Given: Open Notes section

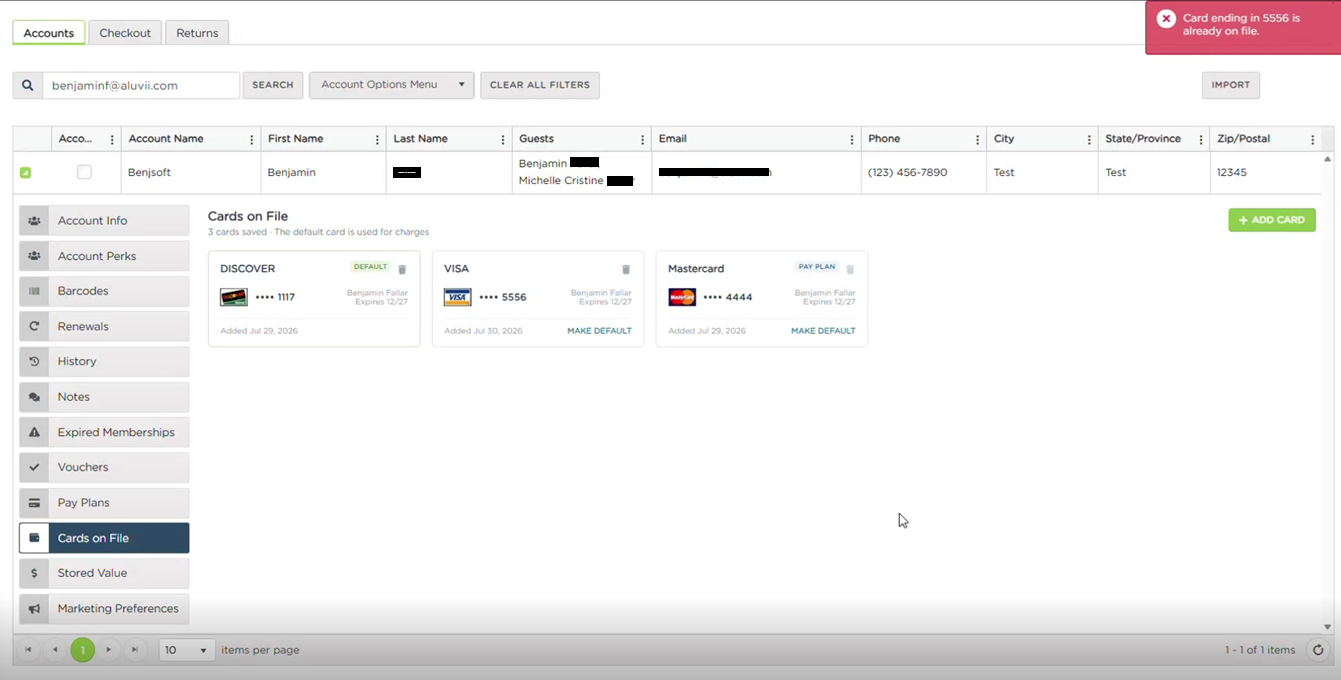Looking at the screenshot, I should click(104, 397).
